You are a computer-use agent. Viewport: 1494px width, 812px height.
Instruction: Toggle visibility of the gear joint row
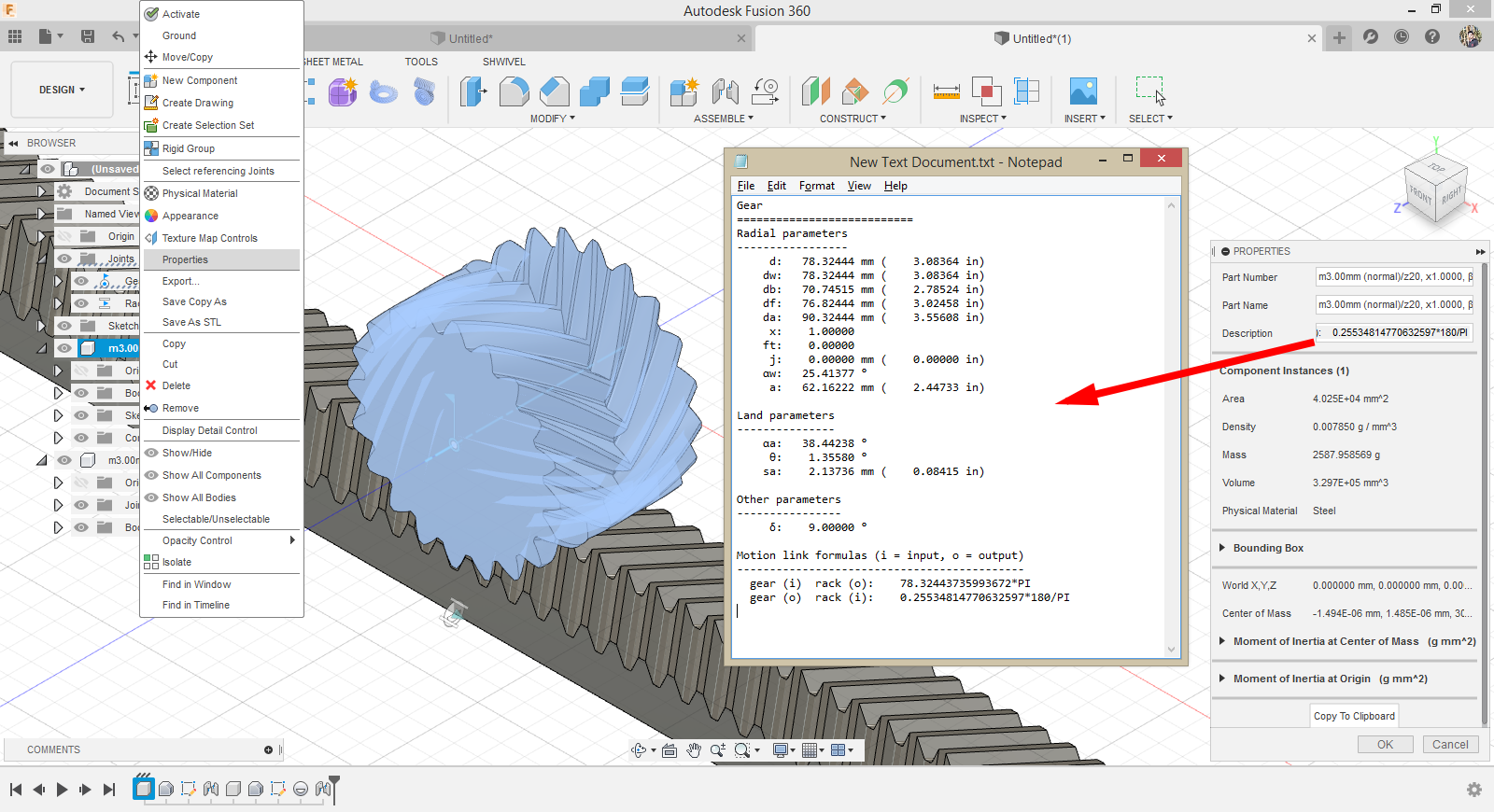[x=81, y=281]
